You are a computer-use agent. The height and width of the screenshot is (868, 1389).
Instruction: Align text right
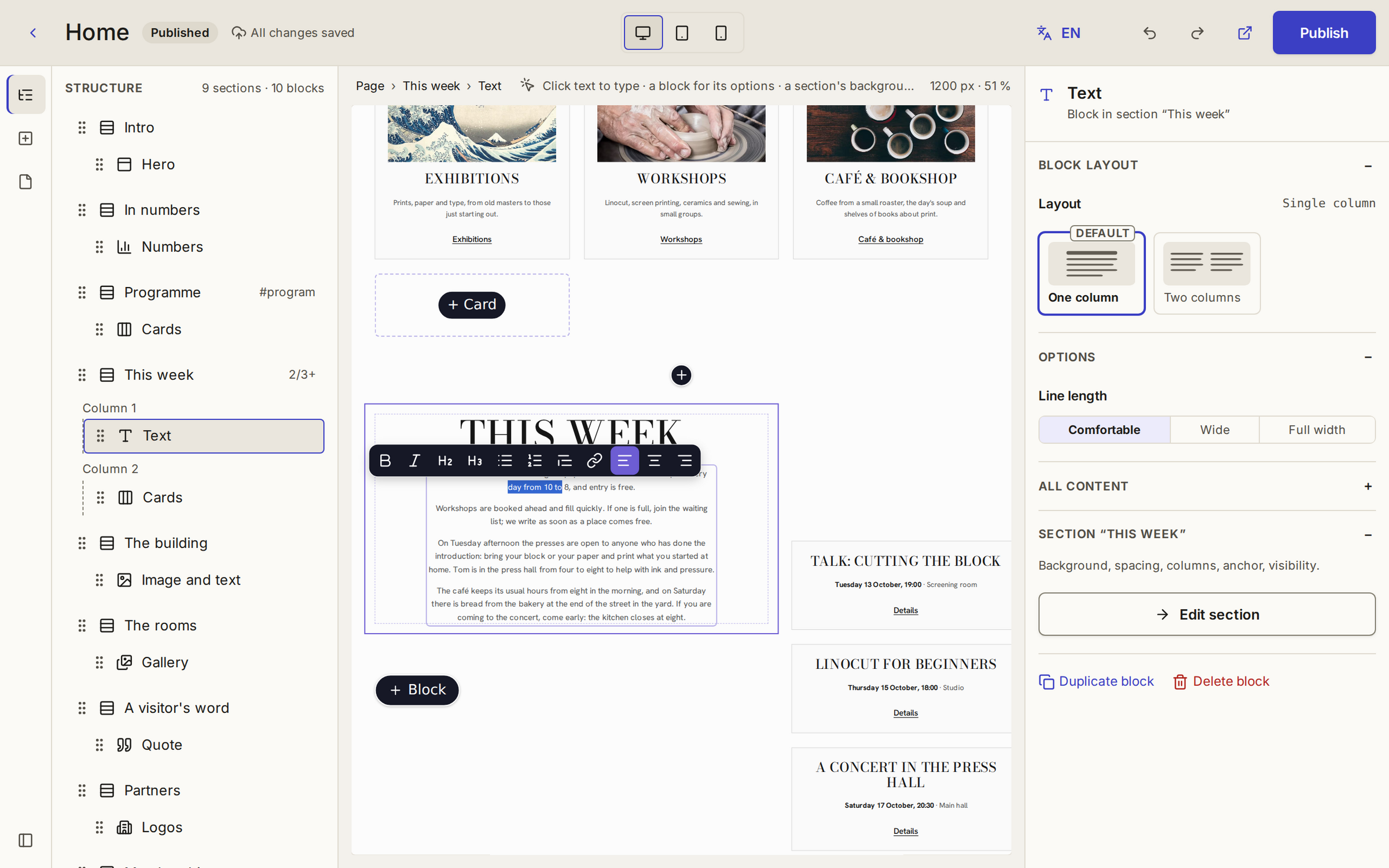(x=685, y=461)
